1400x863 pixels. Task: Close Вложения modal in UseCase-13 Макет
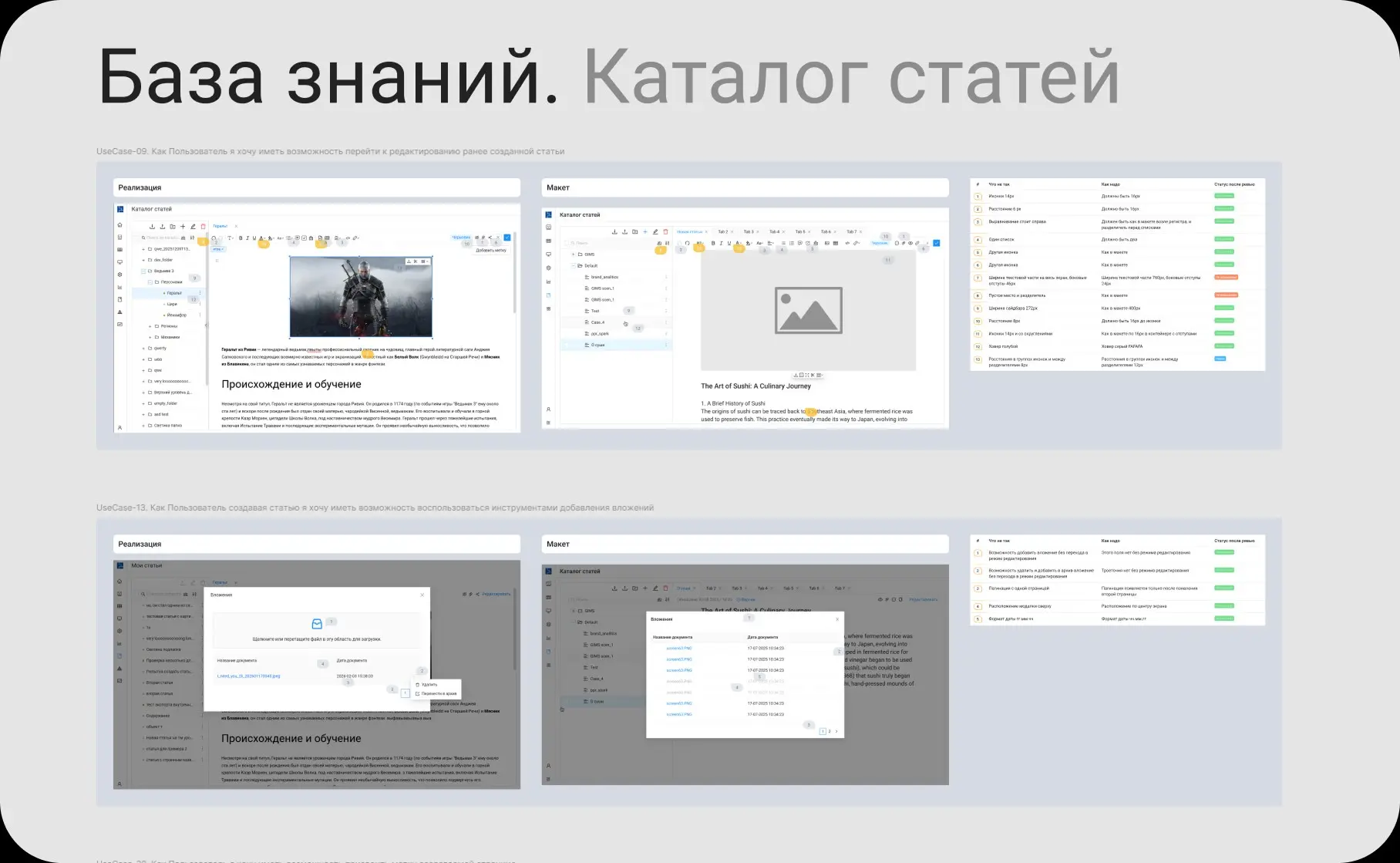[x=837, y=619]
